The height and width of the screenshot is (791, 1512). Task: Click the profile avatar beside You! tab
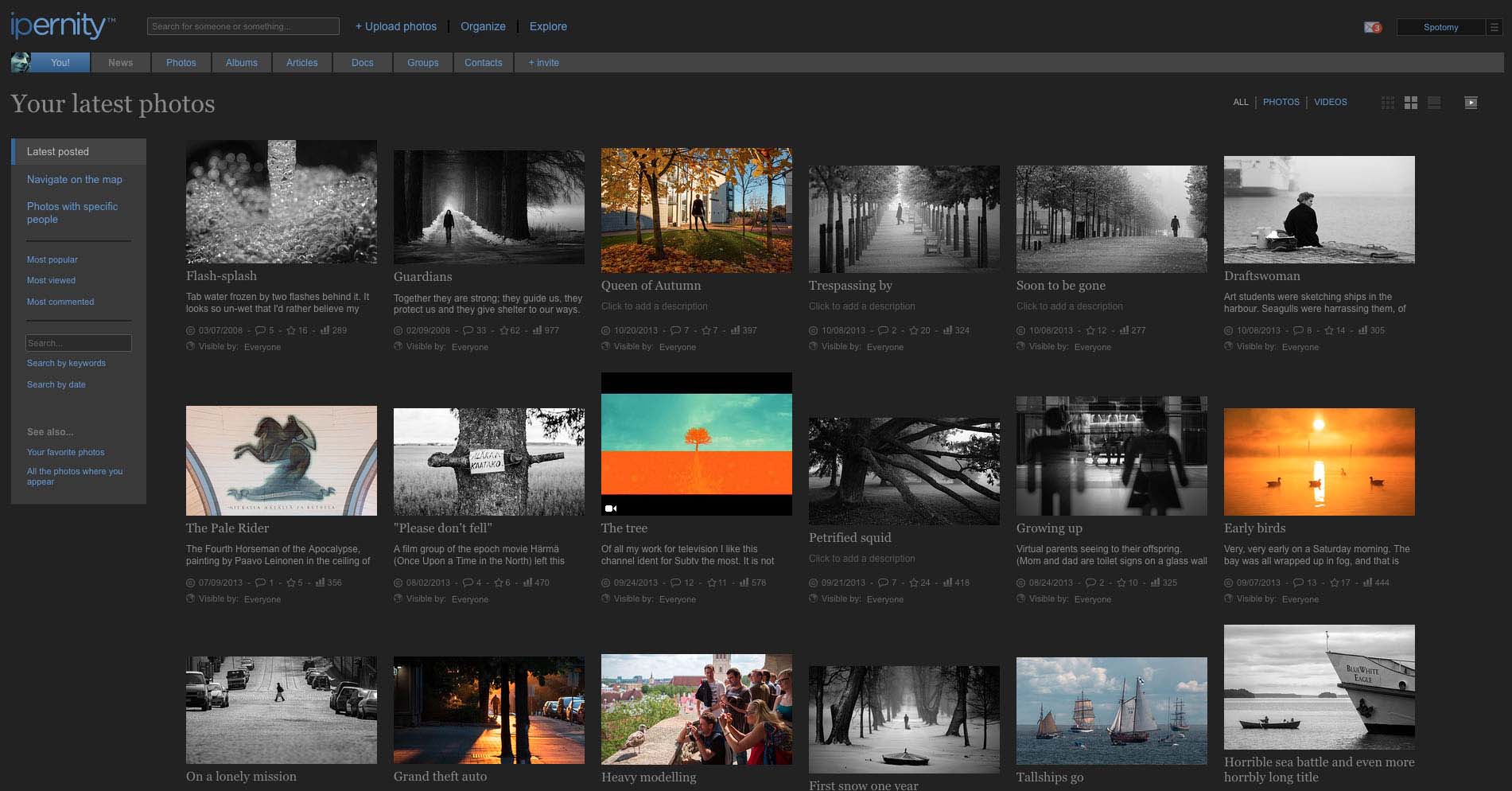pyautogui.click(x=21, y=63)
